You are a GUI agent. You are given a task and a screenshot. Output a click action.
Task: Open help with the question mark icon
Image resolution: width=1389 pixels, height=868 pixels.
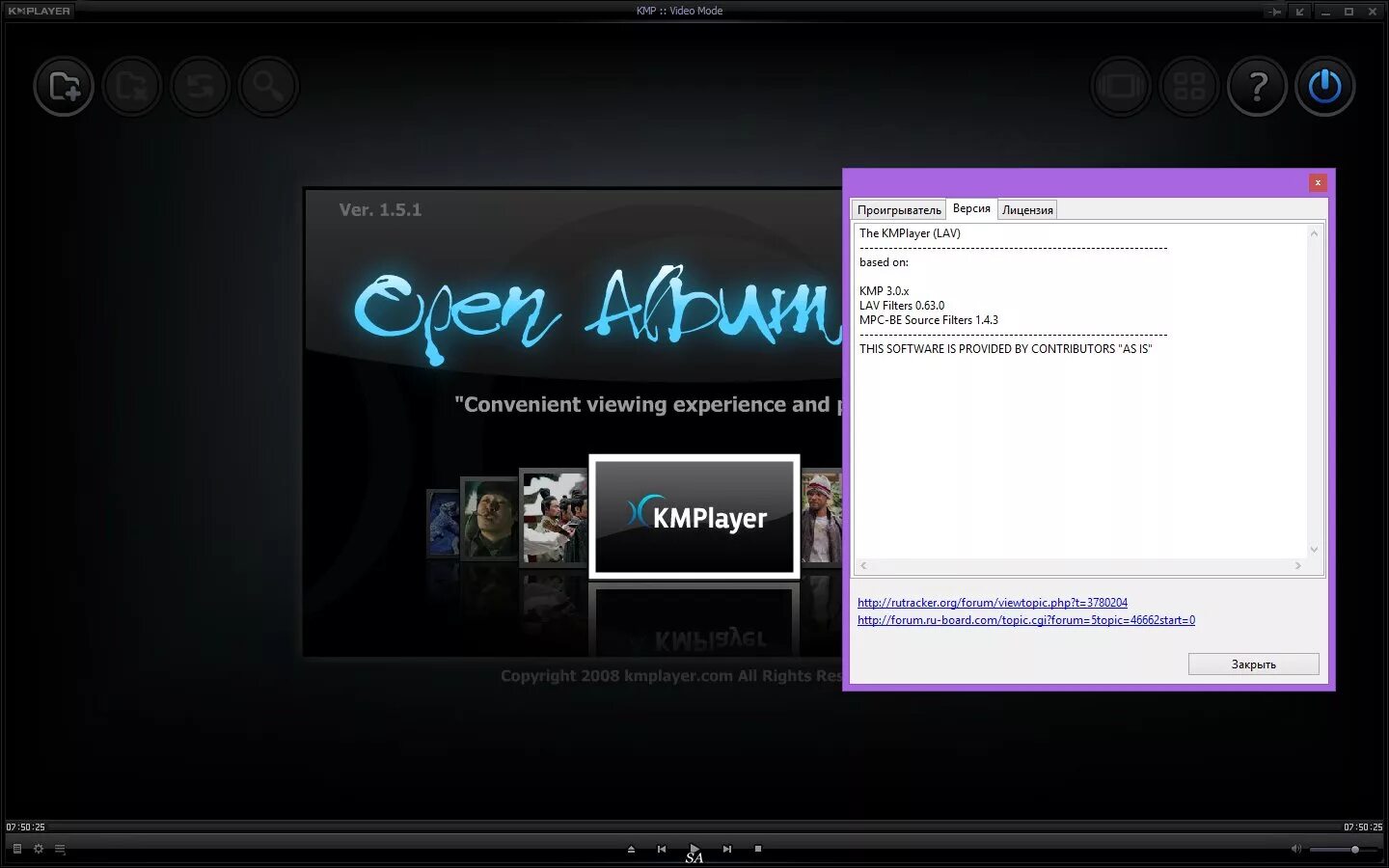pyautogui.click(x=1257, y=87)
